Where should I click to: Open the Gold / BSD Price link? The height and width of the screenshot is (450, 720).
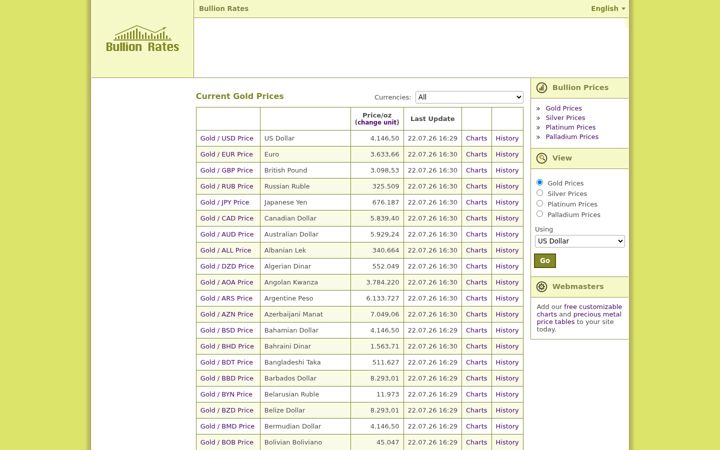pyautogui.click(x=226, y=331)
